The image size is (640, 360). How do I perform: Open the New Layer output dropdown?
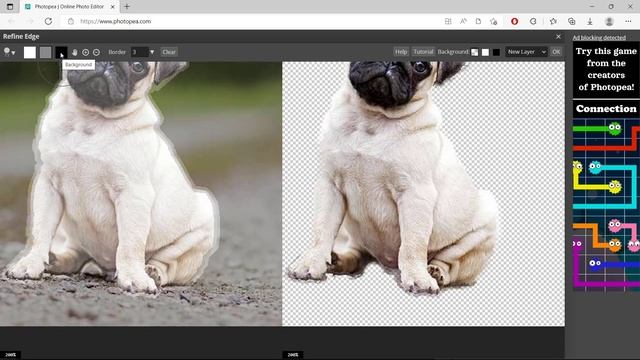(x=527, y=52)
